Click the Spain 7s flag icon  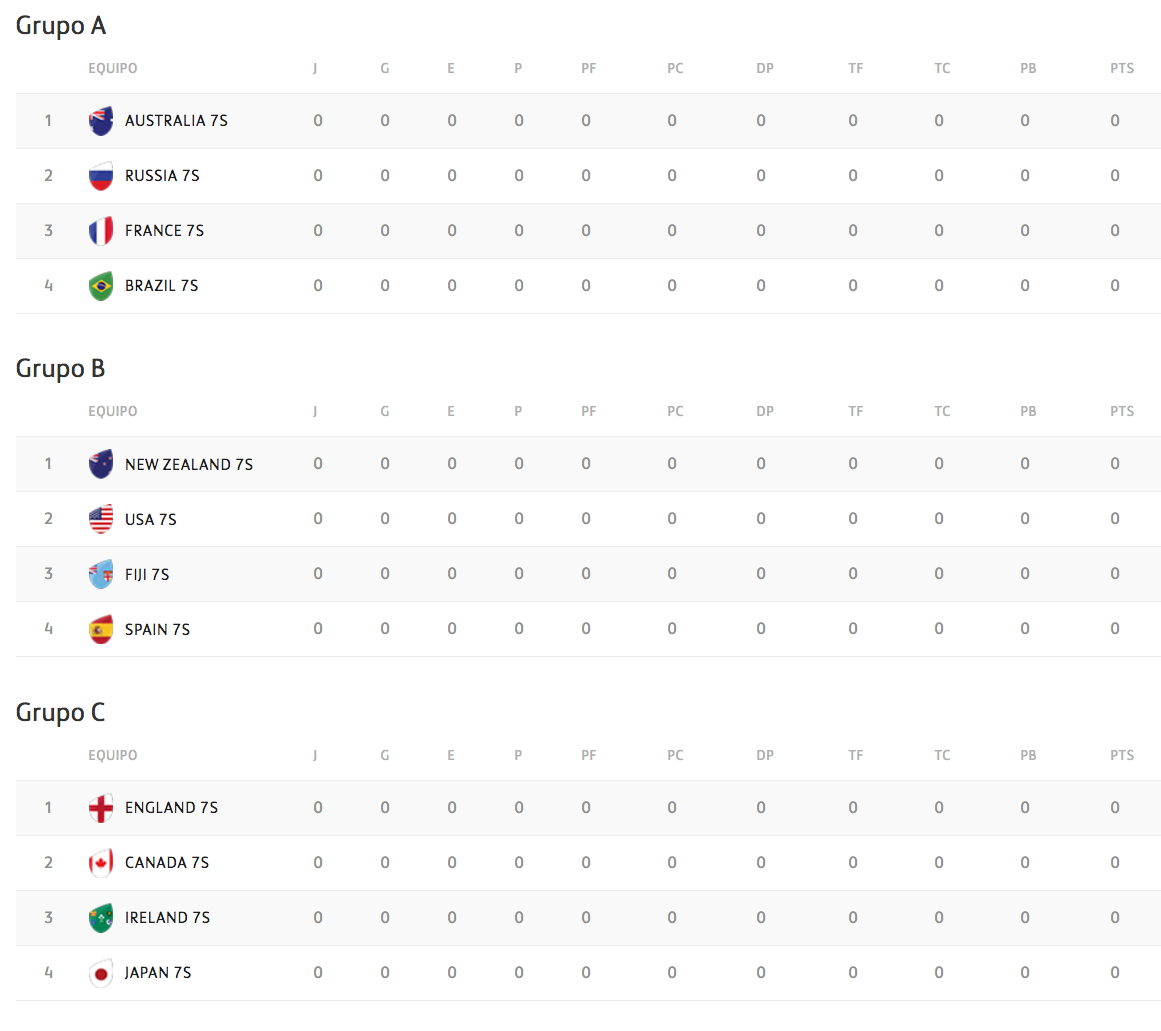[100, 629]
